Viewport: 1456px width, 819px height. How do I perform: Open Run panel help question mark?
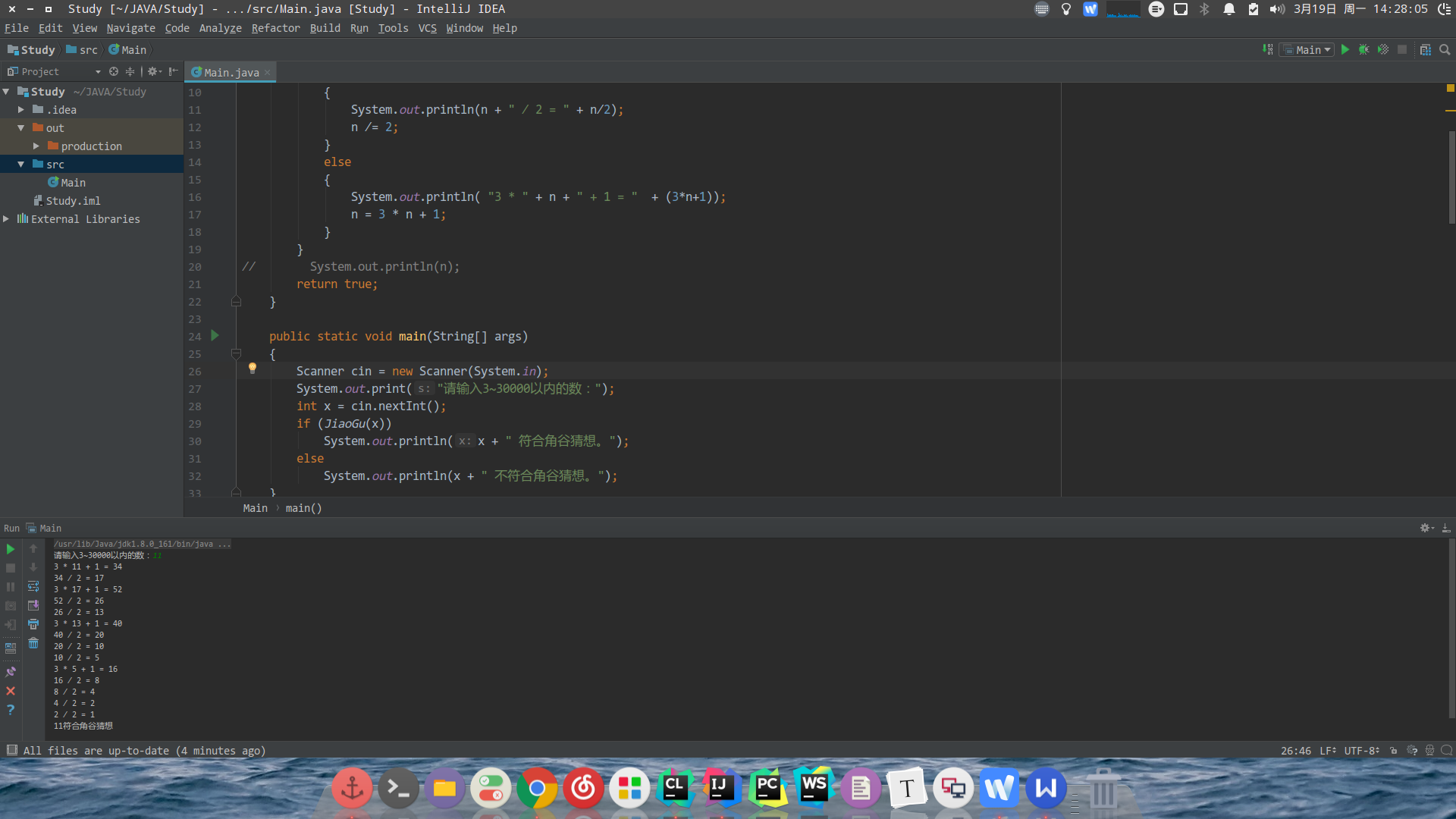[x=11, y=710]
